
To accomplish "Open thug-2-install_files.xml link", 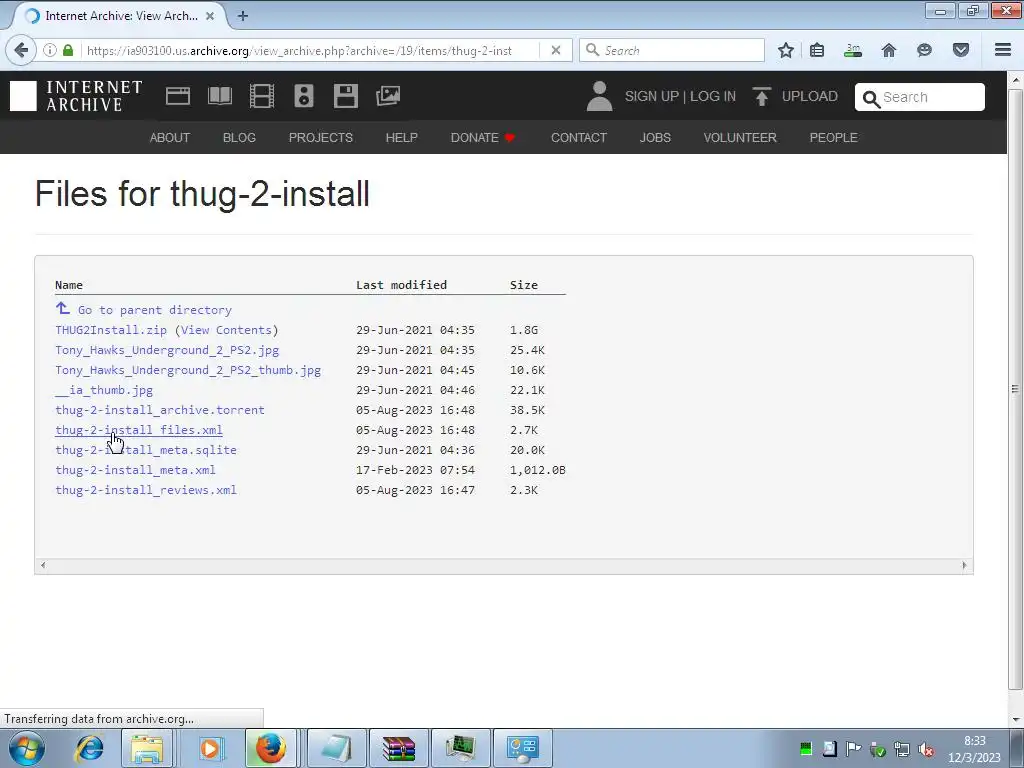I will pyautogui.click(x=139, y=430).
